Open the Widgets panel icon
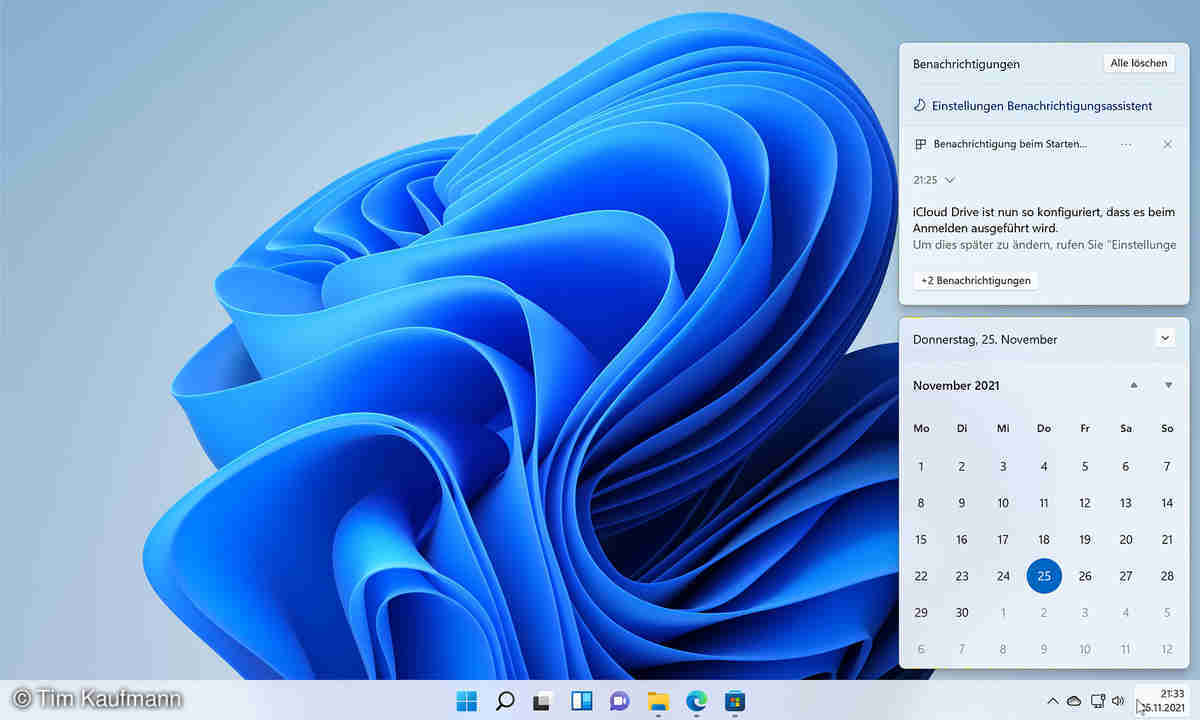This screenshot has height=720, width=1200. click(x=582, y=701)
